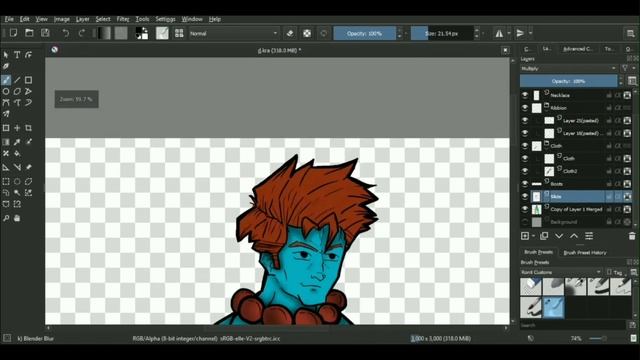Redo the last action

pos(81,33)
